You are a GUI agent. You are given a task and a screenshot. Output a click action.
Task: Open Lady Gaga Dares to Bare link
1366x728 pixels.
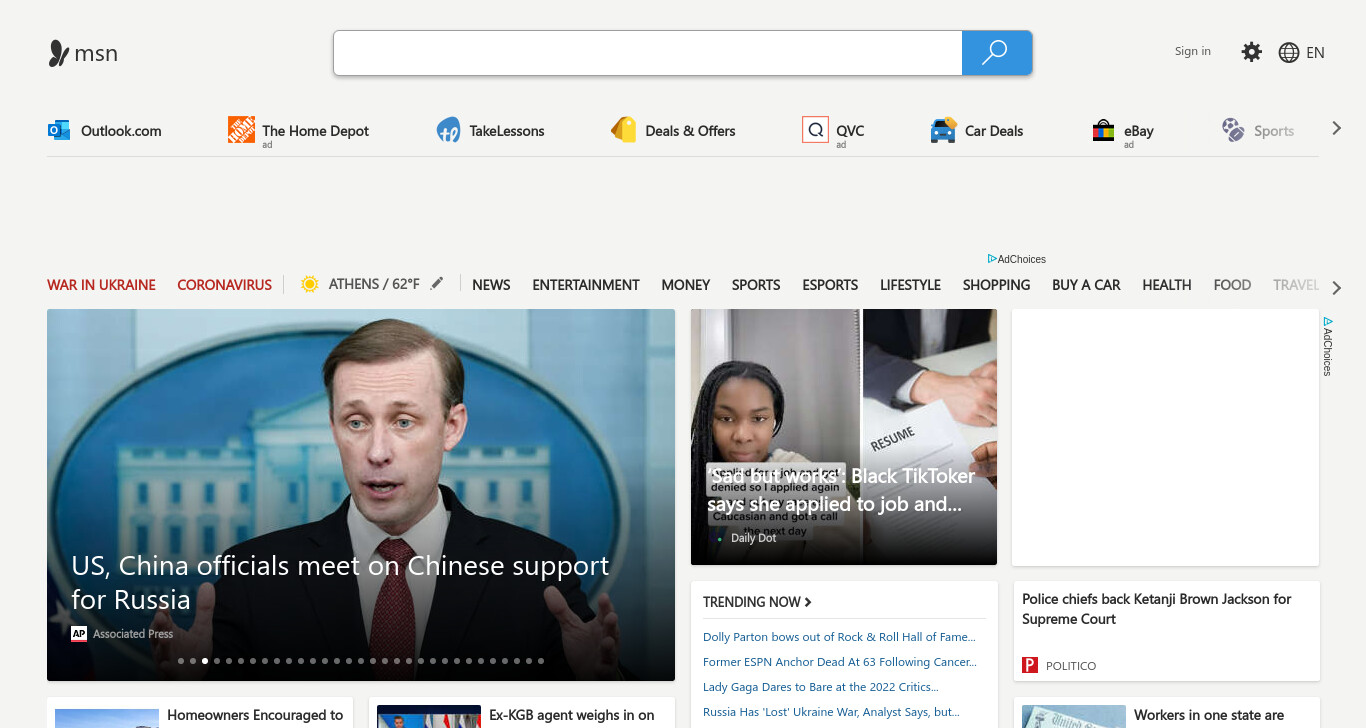point(821,687)
